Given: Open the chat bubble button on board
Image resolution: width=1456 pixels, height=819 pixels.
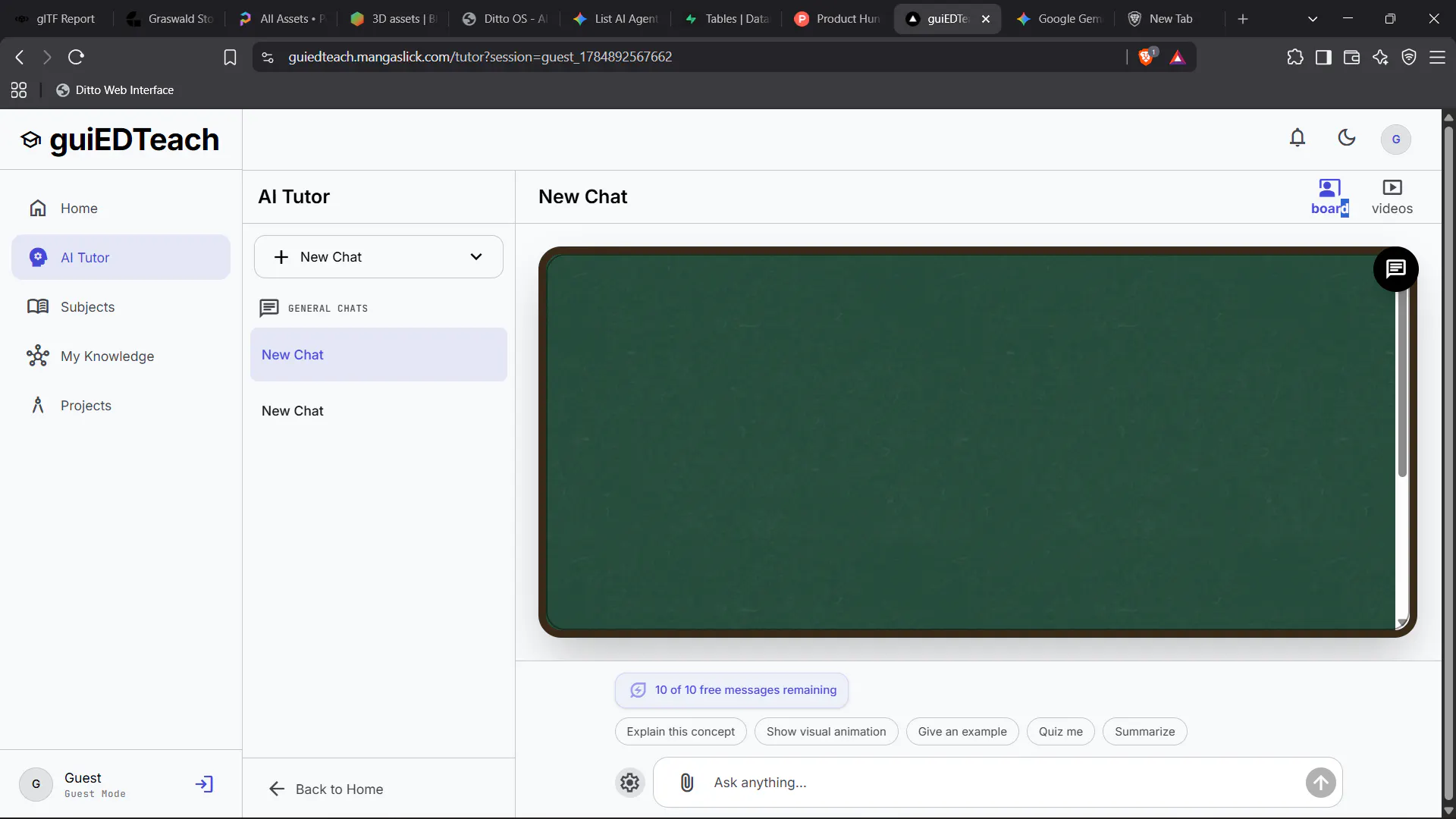Looking at the screenshot, I should pos(1396,269).
